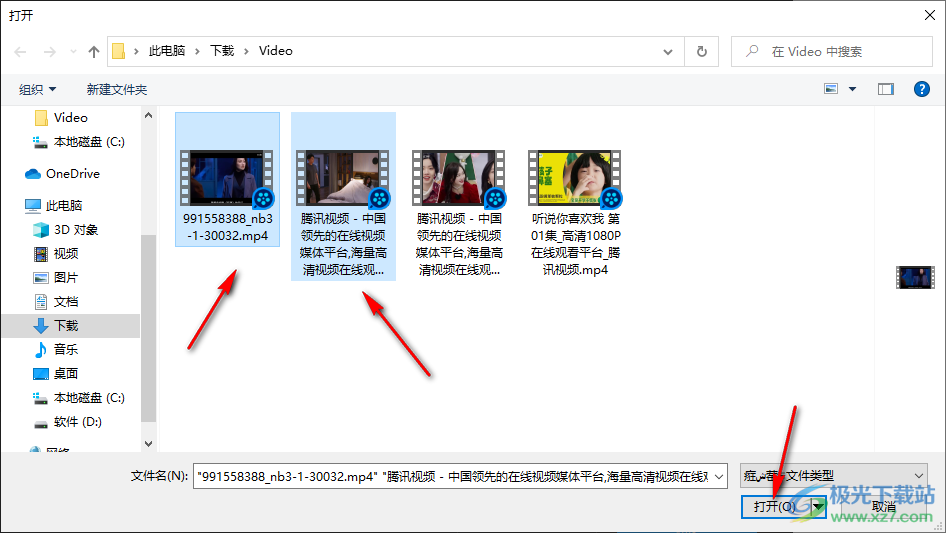Click the 此电脑 breadcrumb
Screen dimensions: 946x533
(167, 51)
